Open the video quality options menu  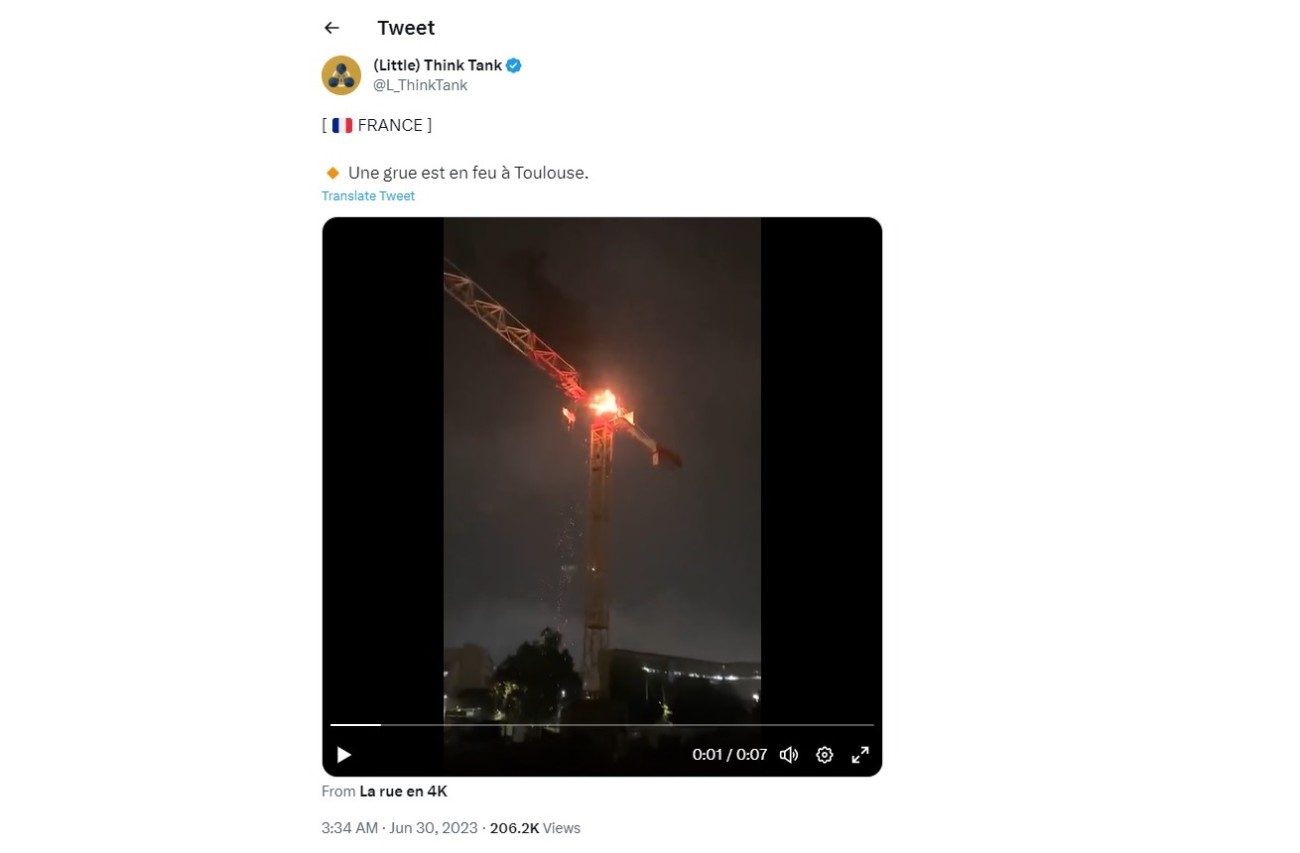[x=824, y=755]
